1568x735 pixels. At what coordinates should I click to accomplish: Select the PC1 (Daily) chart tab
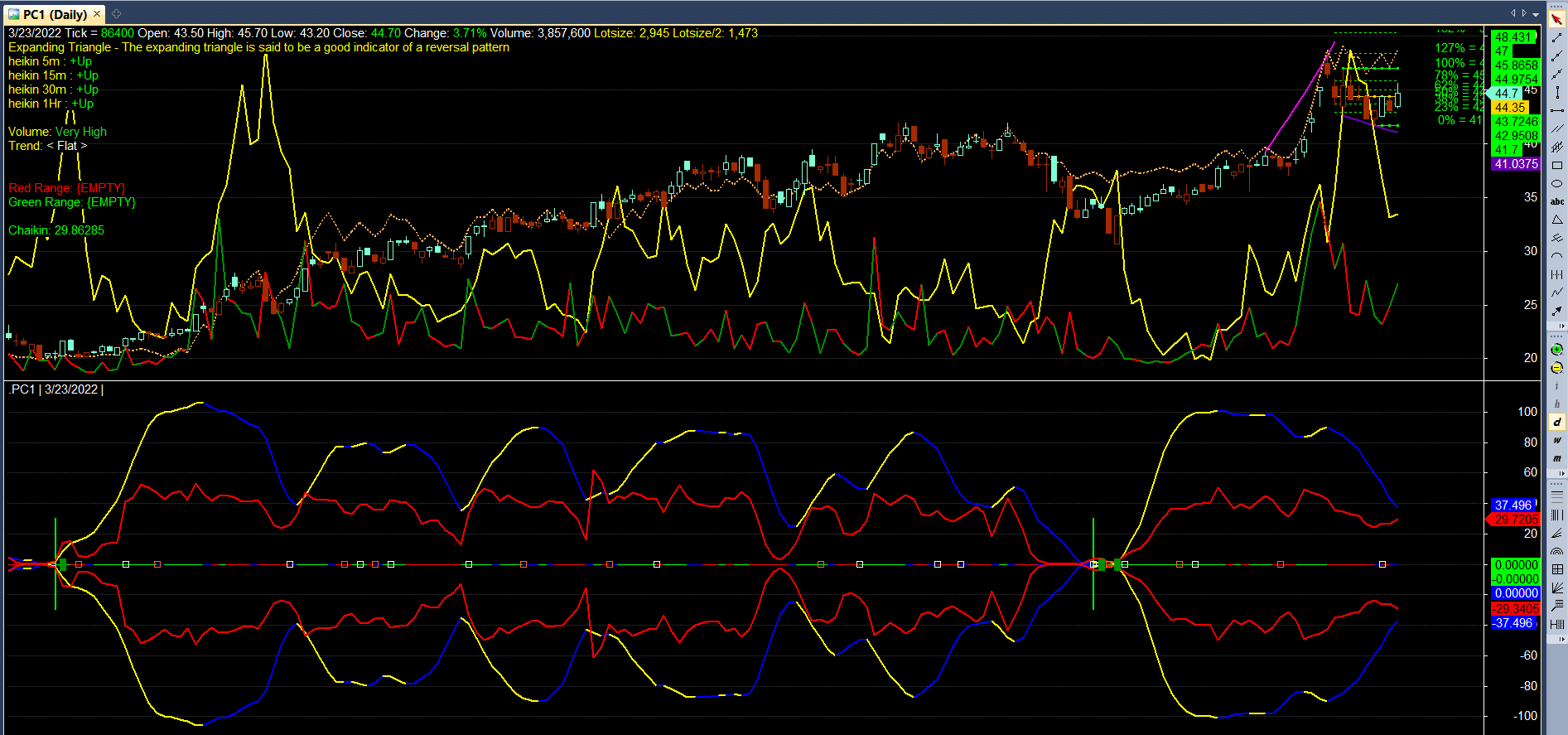tap(54, 14)
